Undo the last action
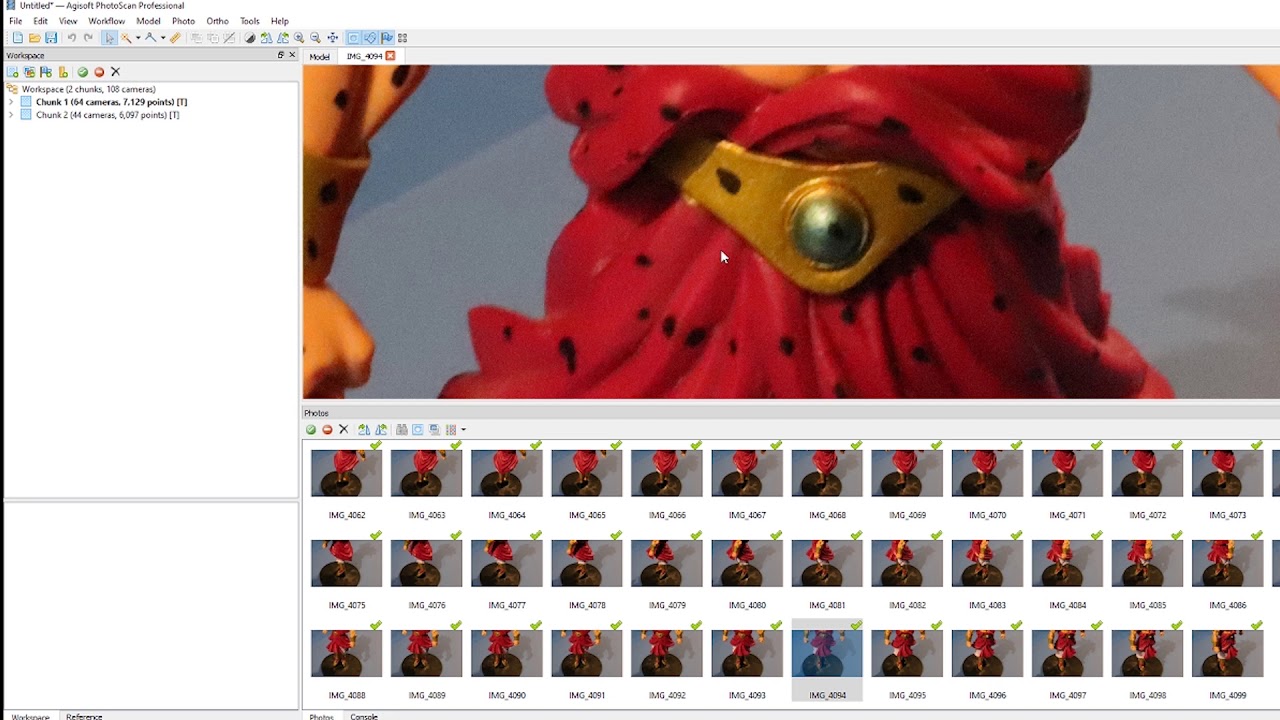 tap(71, 38)
